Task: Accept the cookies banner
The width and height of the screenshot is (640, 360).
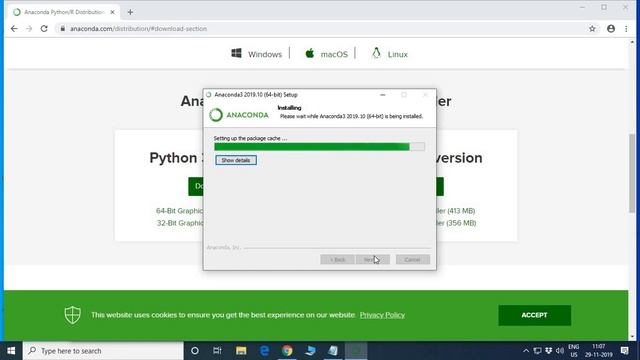Action: tap(534, 315)
